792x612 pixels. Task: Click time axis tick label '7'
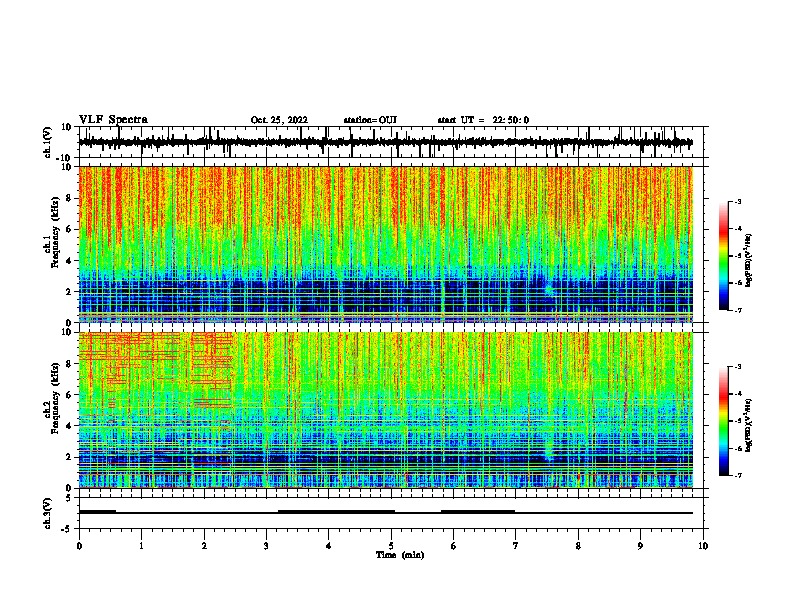click(516, 546)
